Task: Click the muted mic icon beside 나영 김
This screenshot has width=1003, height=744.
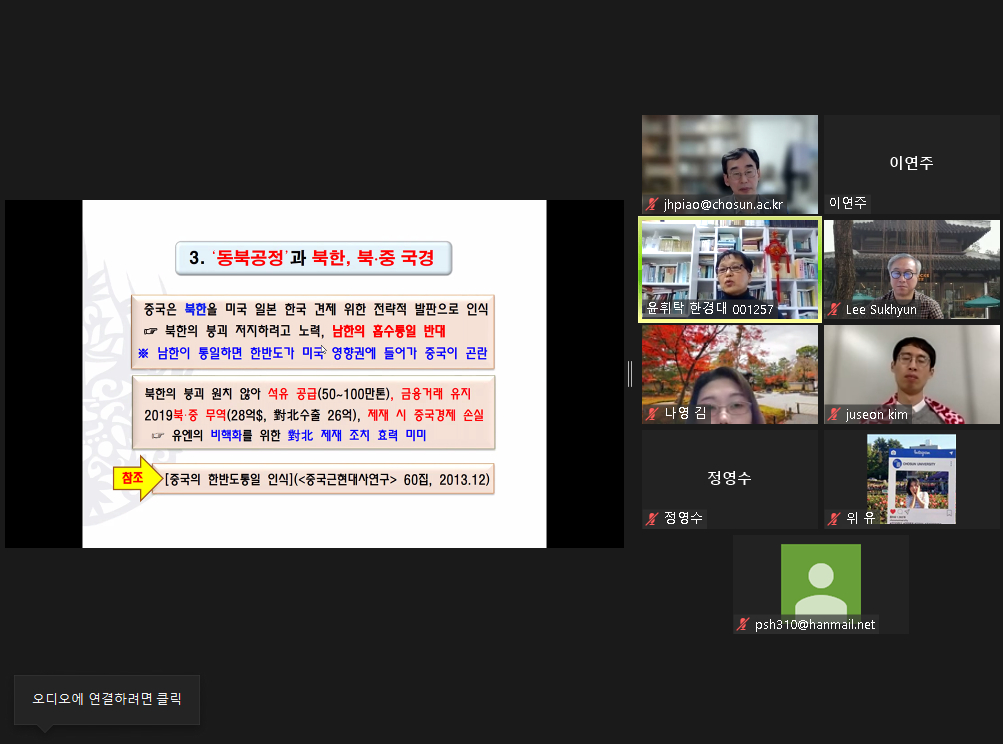Action: click(x=651, y=413)
